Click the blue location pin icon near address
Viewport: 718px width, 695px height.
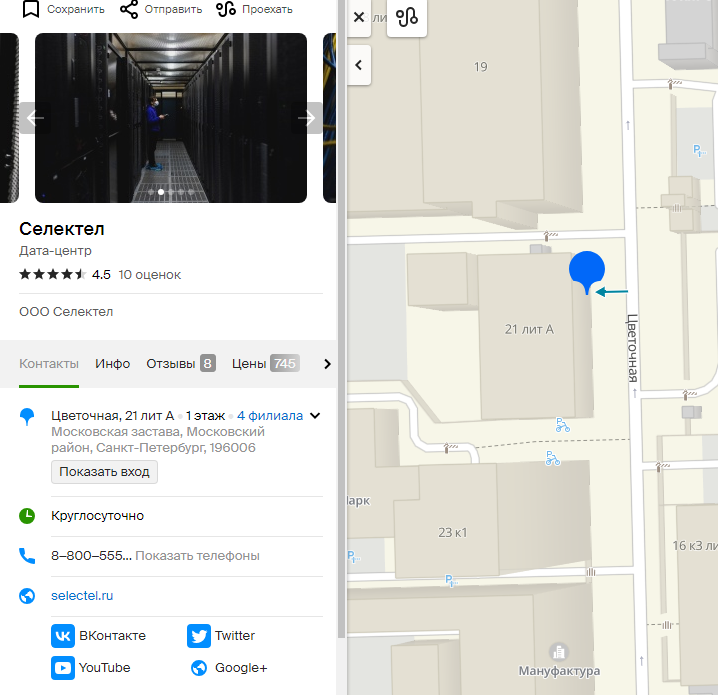(x=27, y=417)
